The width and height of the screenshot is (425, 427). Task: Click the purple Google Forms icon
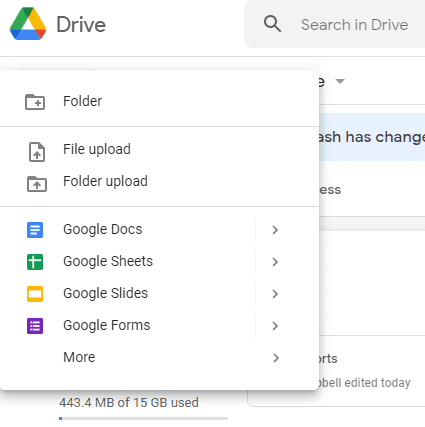pyautogui.click(x=35, y=326)
